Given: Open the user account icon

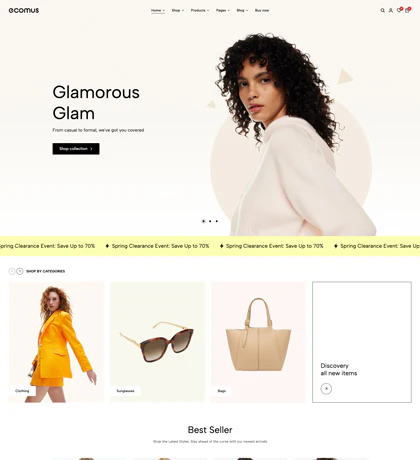Looking at the screenshot, I should (391, 10).
